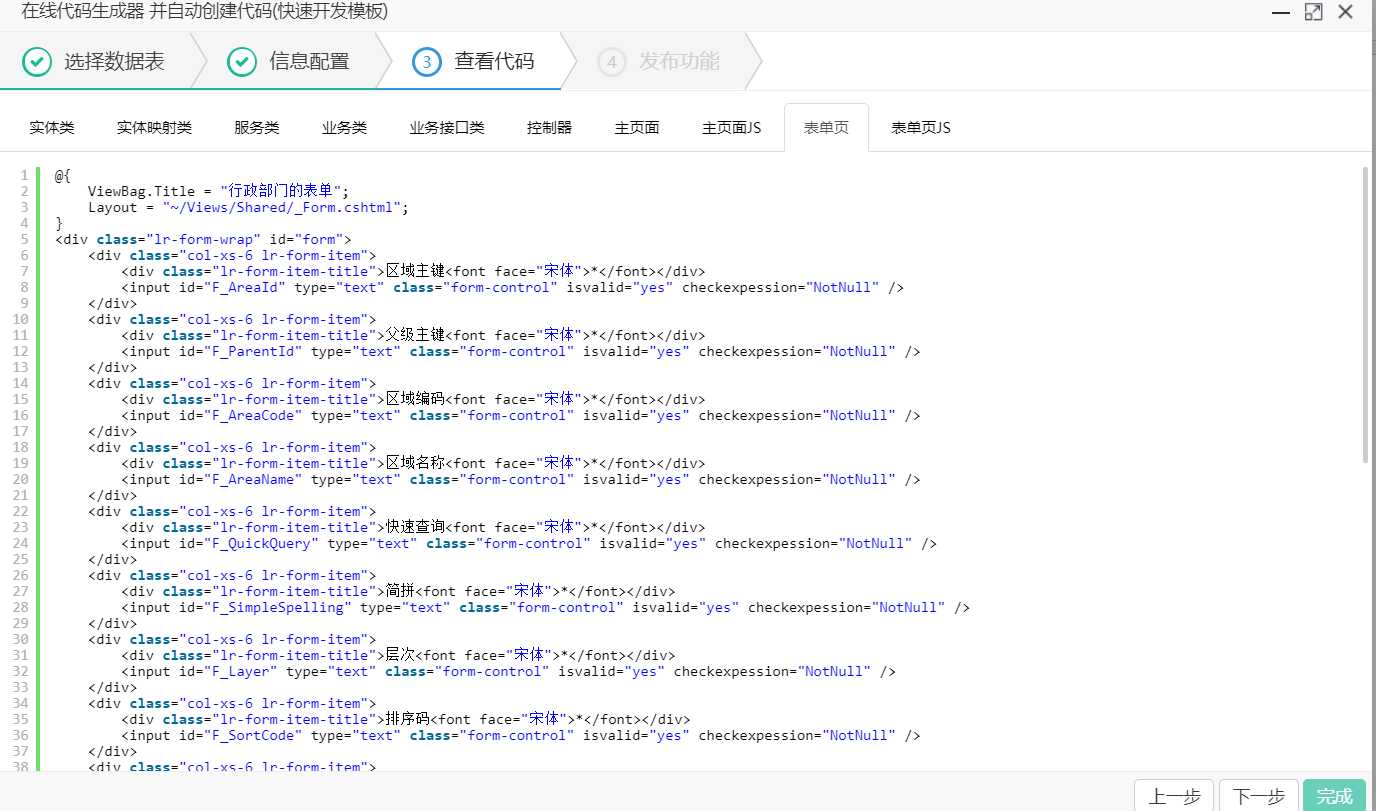1376x811 pixels.
Task: Close the code generator dialog
Action: click(x=1346, y=12)
